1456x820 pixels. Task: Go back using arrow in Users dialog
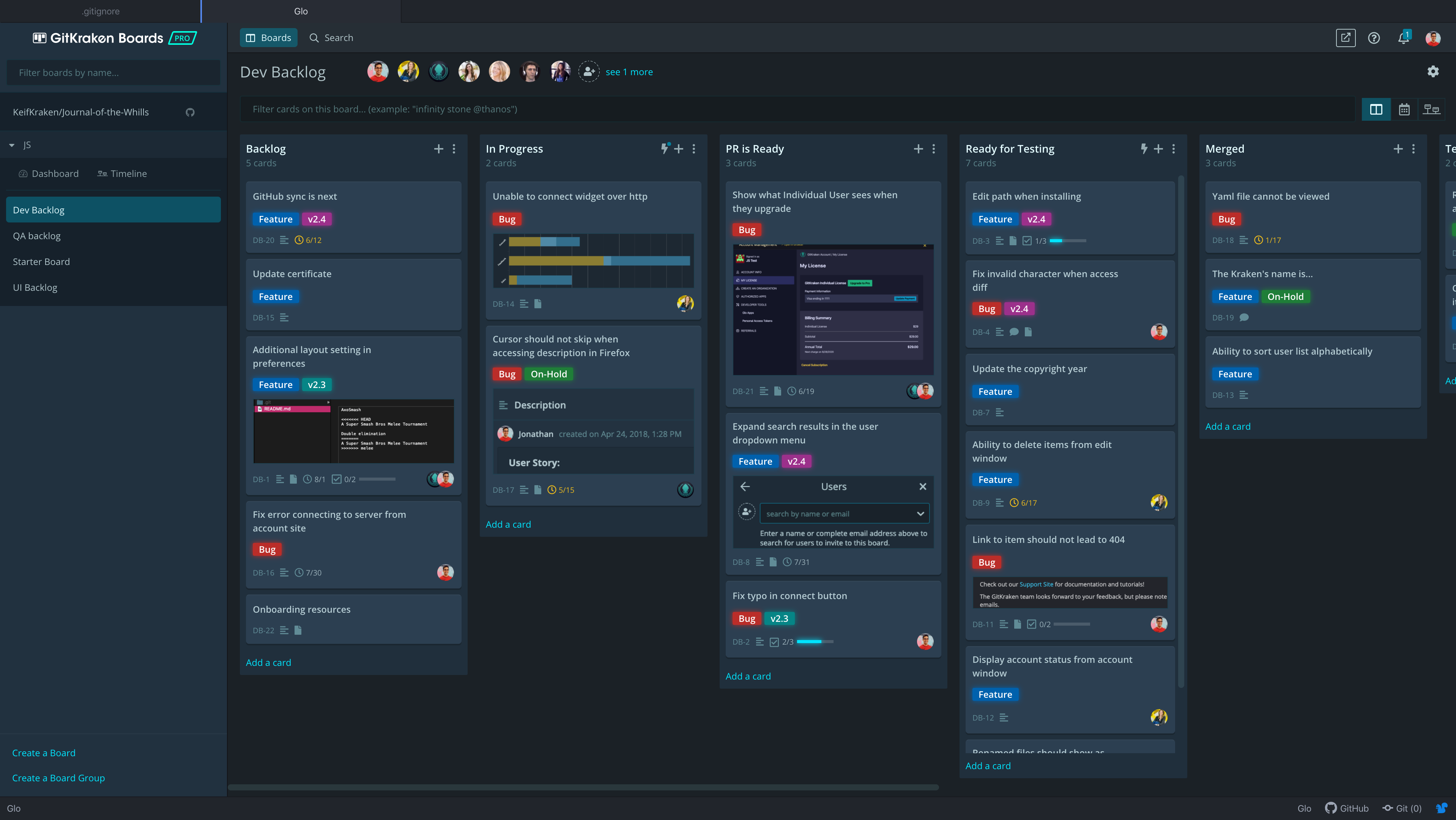[745, 487]
